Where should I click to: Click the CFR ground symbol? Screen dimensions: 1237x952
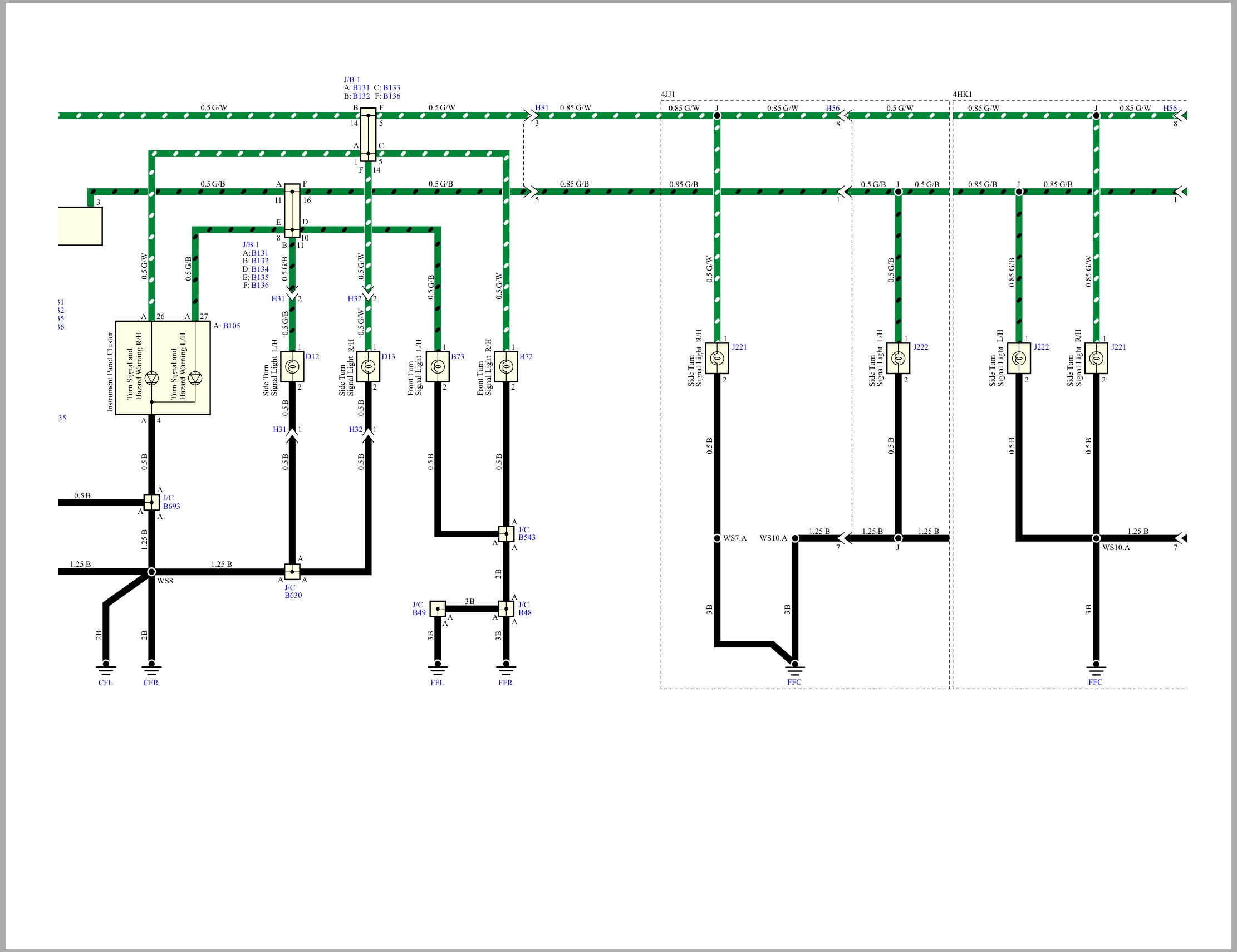pyautogui.click(x=151, y=668)
